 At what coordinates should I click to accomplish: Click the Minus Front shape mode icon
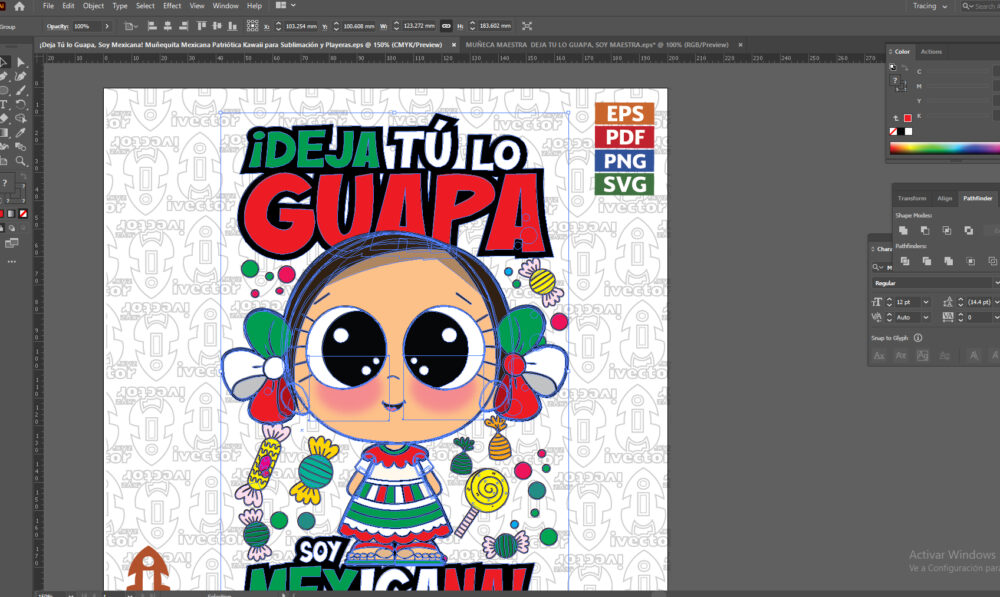pos(925,230)
